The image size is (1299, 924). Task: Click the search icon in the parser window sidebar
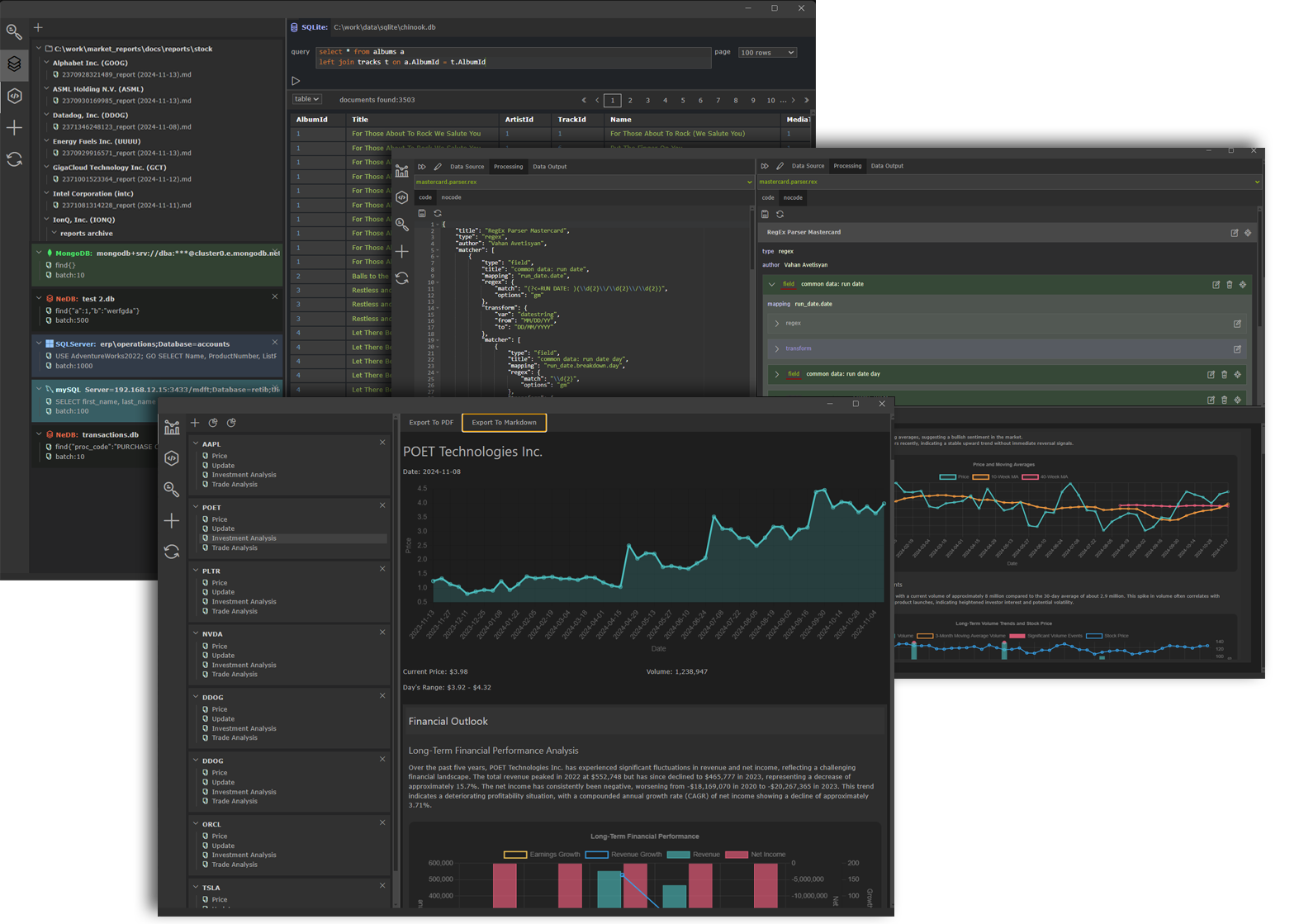tap(402, 225)
